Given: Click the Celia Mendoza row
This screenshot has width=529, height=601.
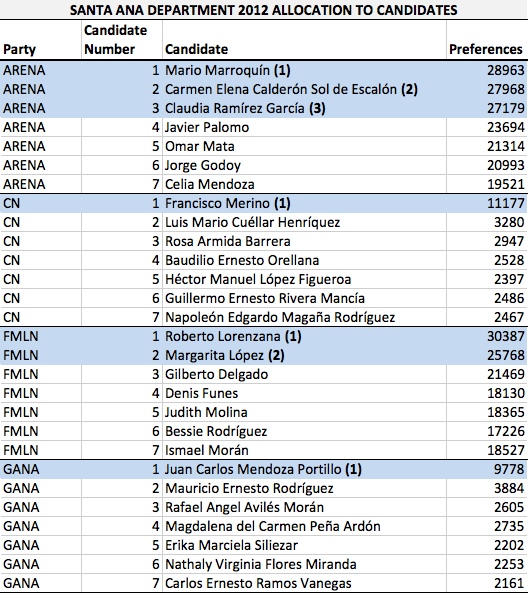Looking at the screenshot, I should [x=264, y=184].
